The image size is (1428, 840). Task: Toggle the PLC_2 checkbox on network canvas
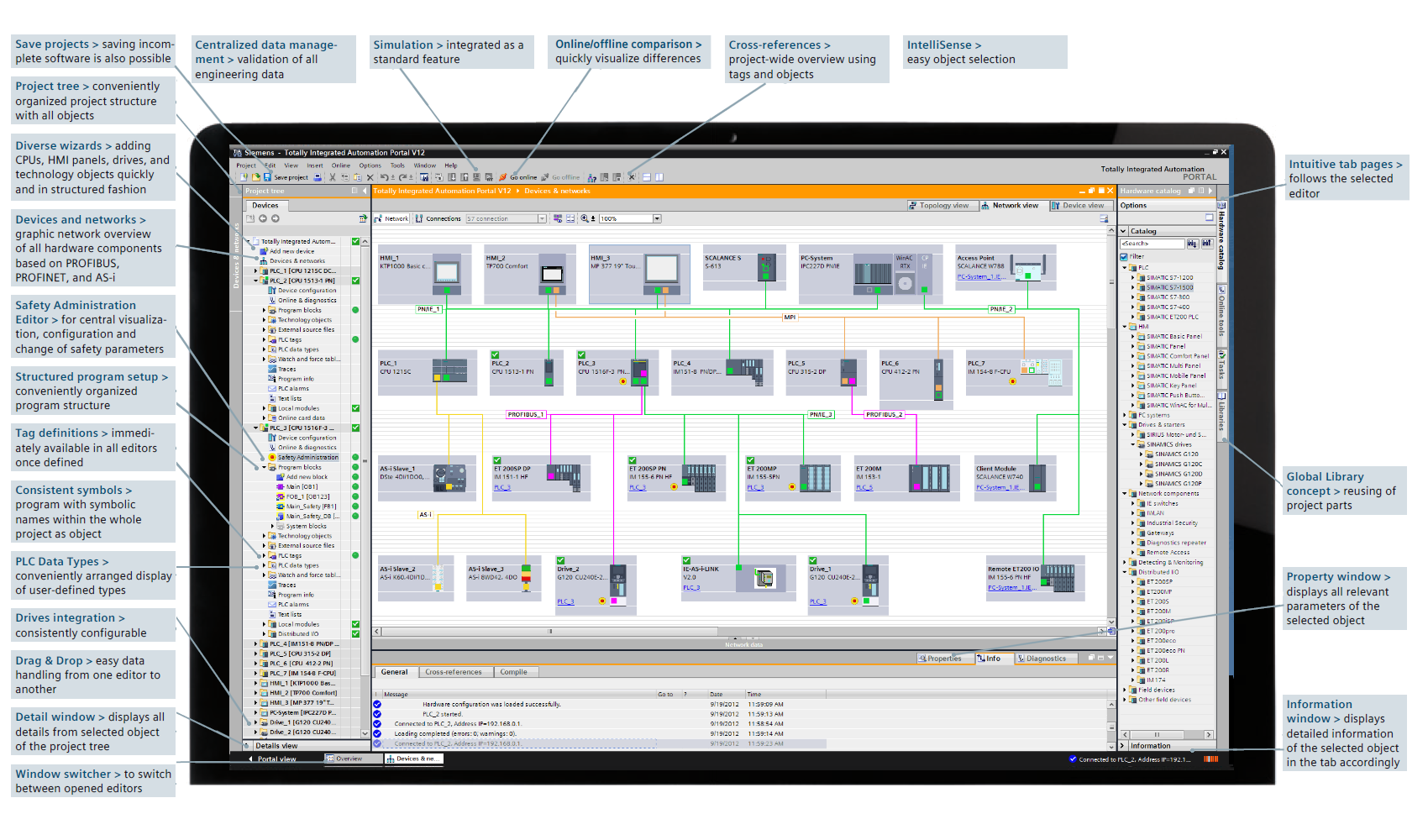pyautogui.click(x=496, y=355)
